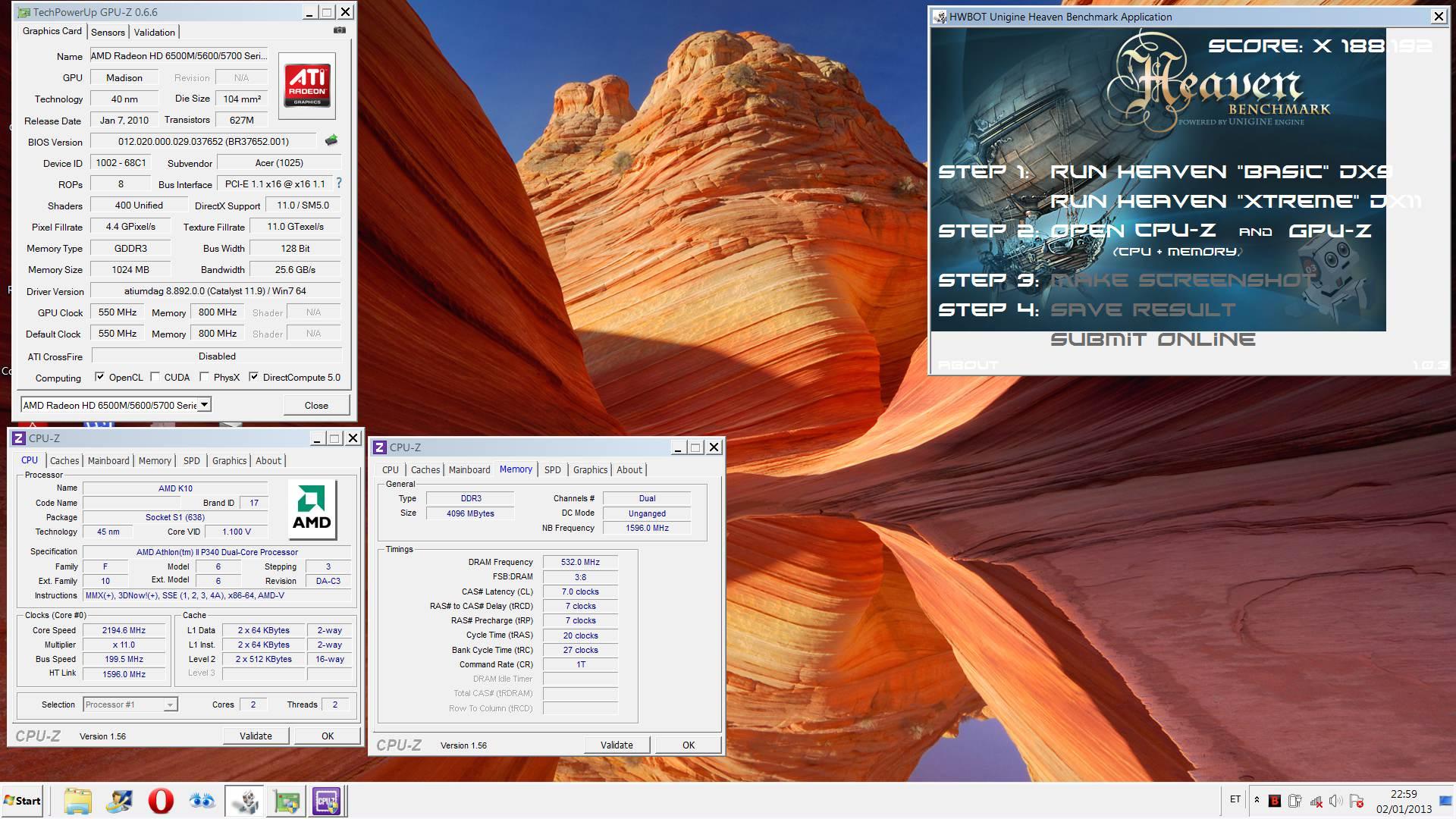Click OK in CPU-Z Memory window
The width and height of the screenshot is (1456, 819).
tap(689, 745)
